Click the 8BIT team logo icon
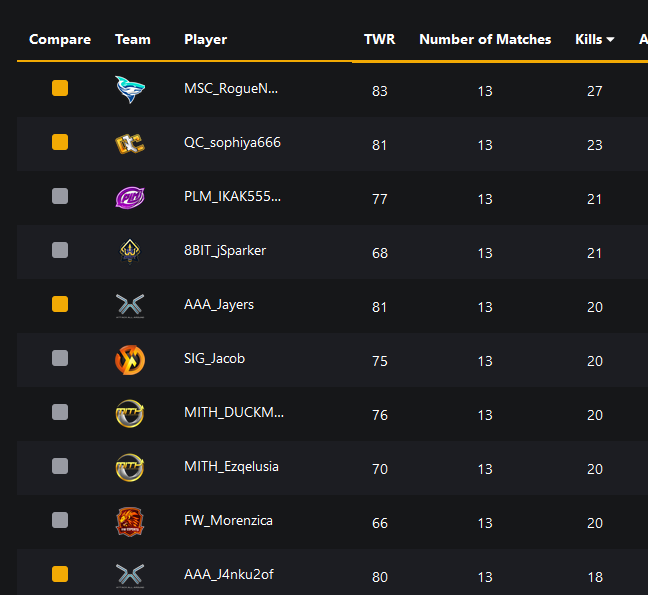 click(x=130, y=251)
